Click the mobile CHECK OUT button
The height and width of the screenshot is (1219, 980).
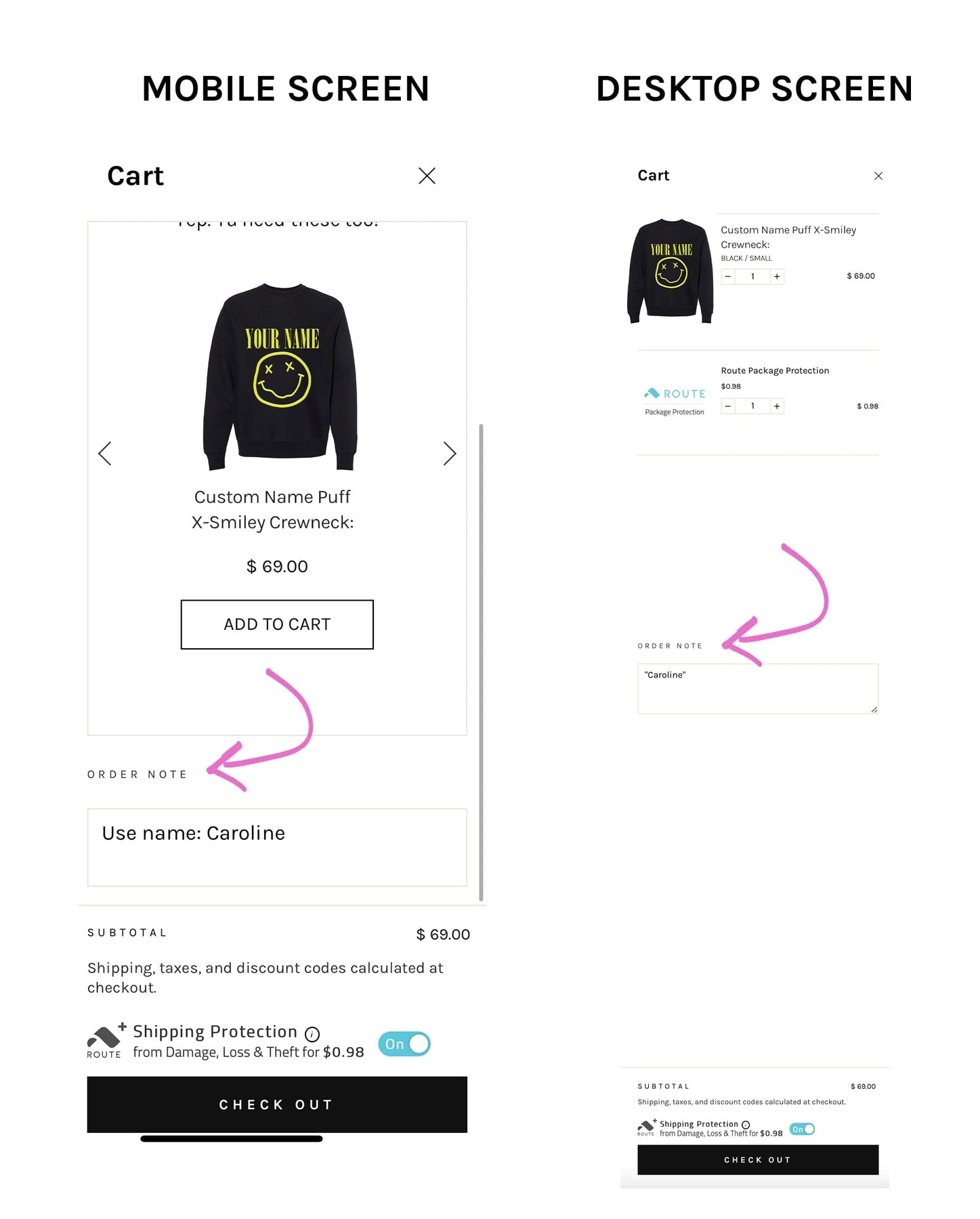[x=277, y=1105]
